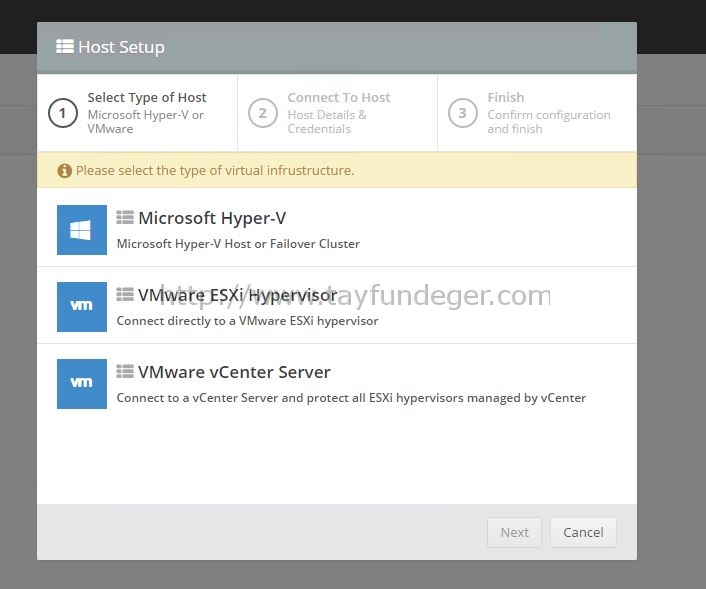Select the Windows logo Hyper-V tile

pyautogui.click(x=82, y=230)
